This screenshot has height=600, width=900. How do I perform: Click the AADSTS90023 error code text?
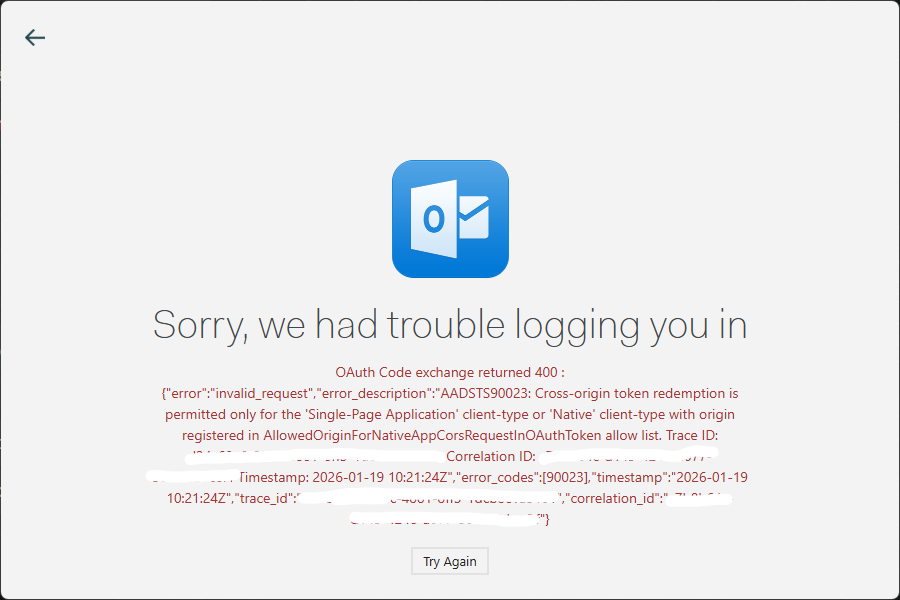pos(484,394)
